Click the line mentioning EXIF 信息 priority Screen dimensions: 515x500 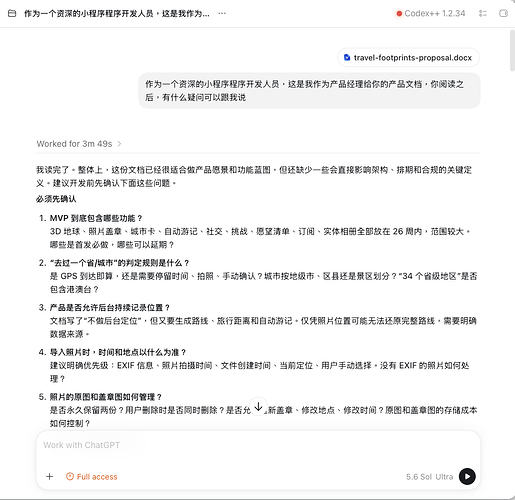click(x=259, y=366)
